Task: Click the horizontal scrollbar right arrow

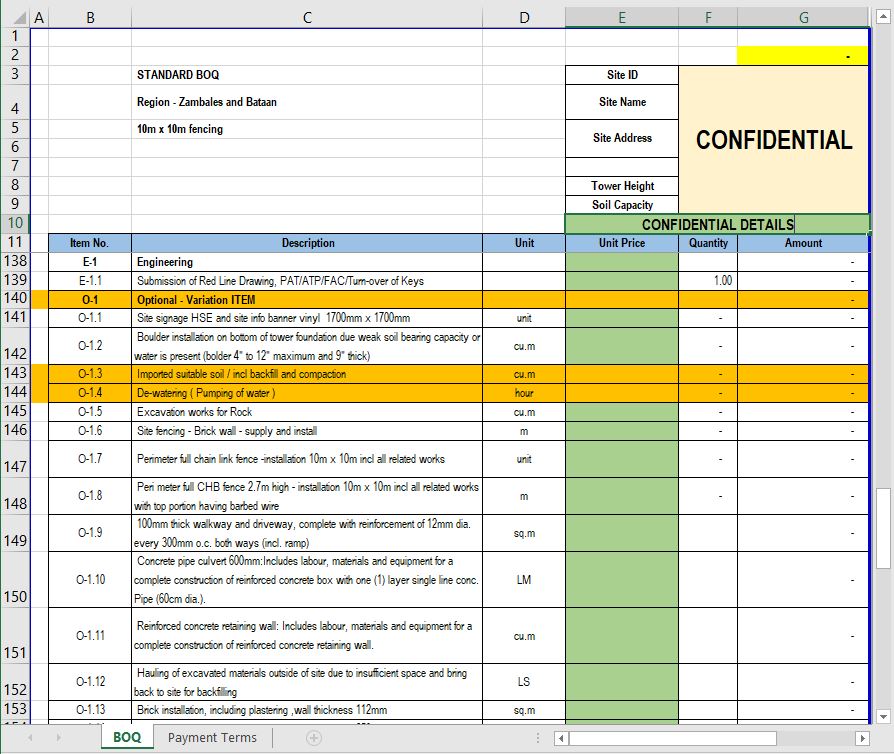Action: tap(862, 739)
